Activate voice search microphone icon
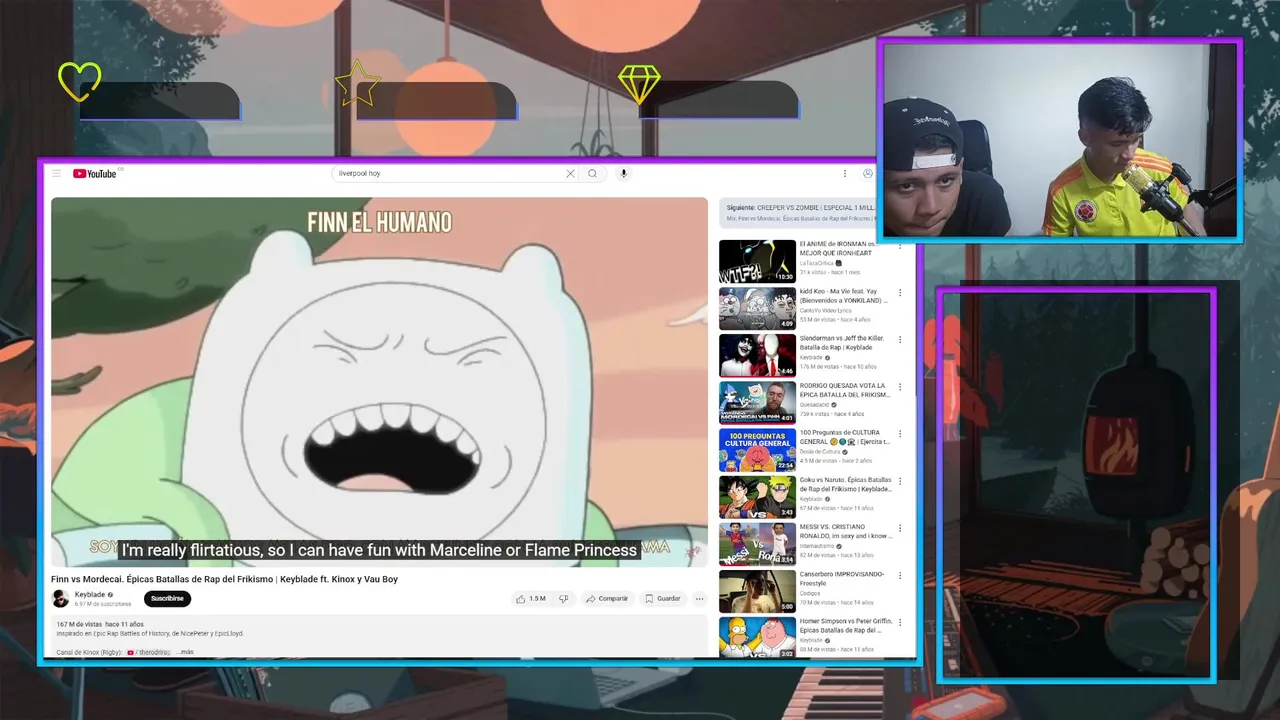Image resolution: width=1280 pixels, height=720 pixels. click(x=623, y=173)
